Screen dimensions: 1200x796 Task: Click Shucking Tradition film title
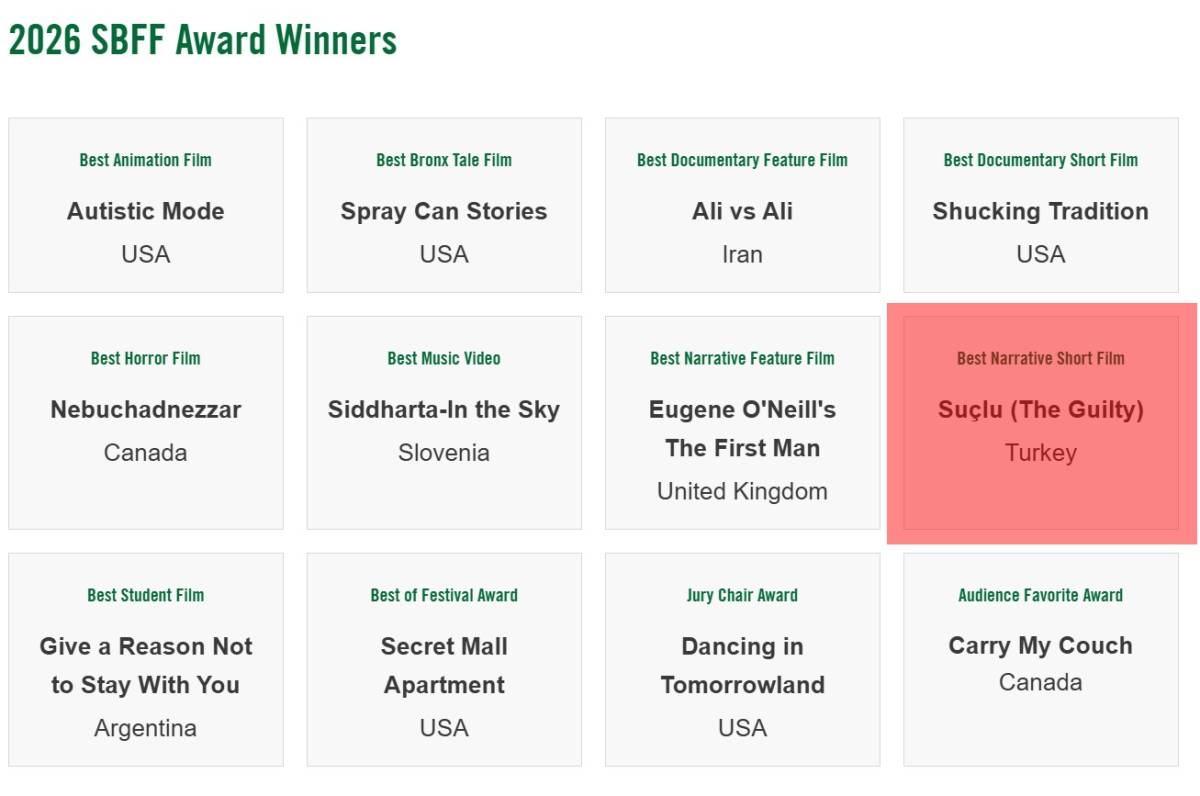pyautogui.click(x=1040, y=211)
